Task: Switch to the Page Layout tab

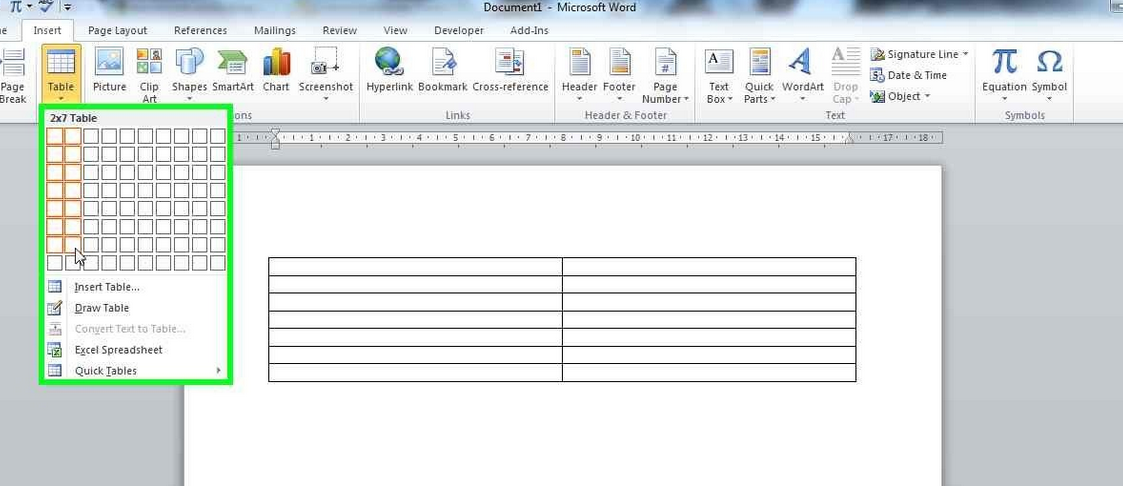Action: coord(117,30)
